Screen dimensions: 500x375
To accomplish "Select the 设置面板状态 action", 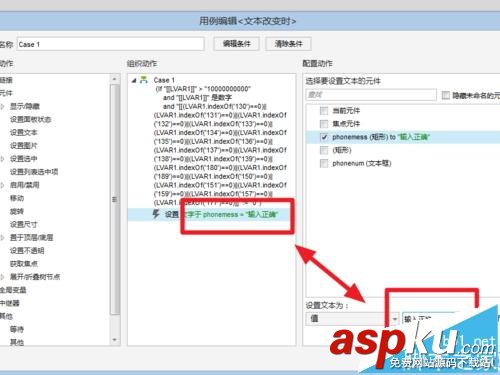I will pos(30,119).
